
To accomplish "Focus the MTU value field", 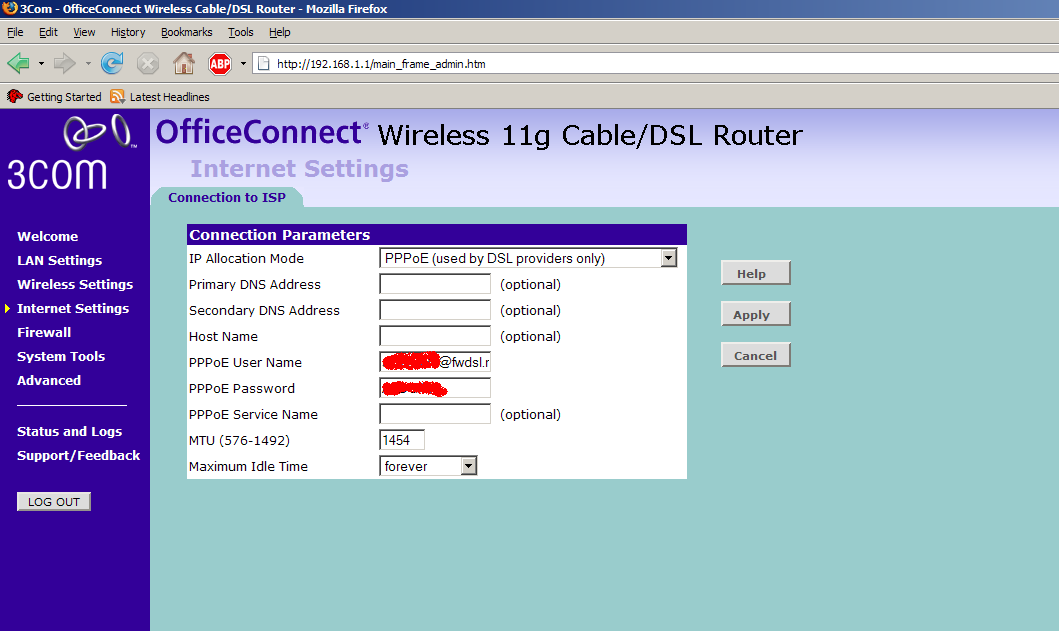I will coord(402,440).
